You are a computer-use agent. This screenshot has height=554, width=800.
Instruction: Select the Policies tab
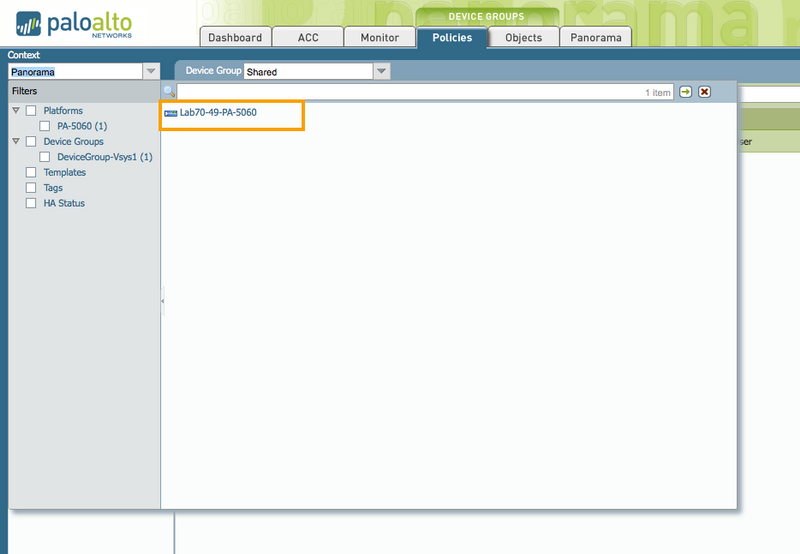[452, 37]
